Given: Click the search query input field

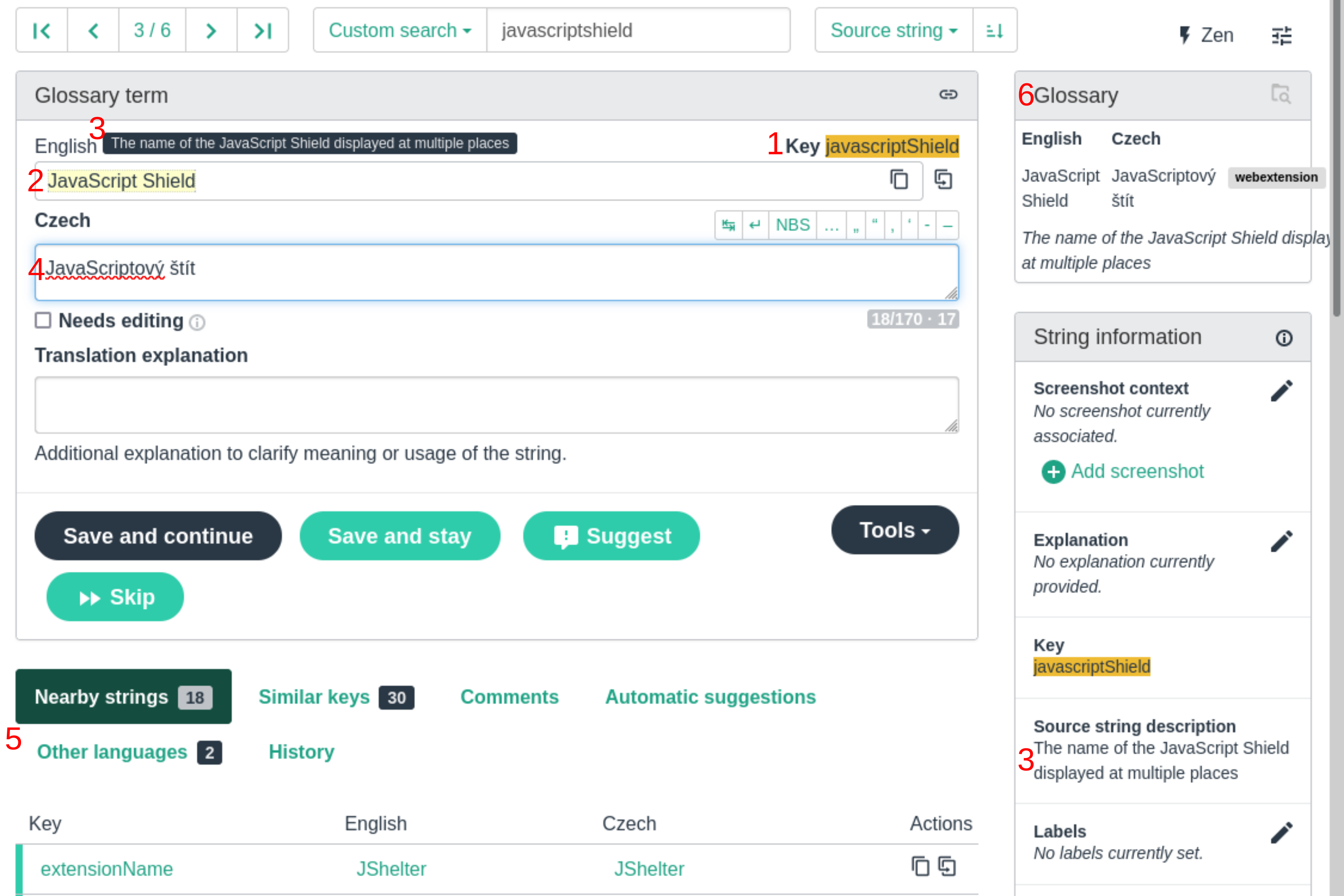Looking at the screenshot, I should tap(638, 30).
